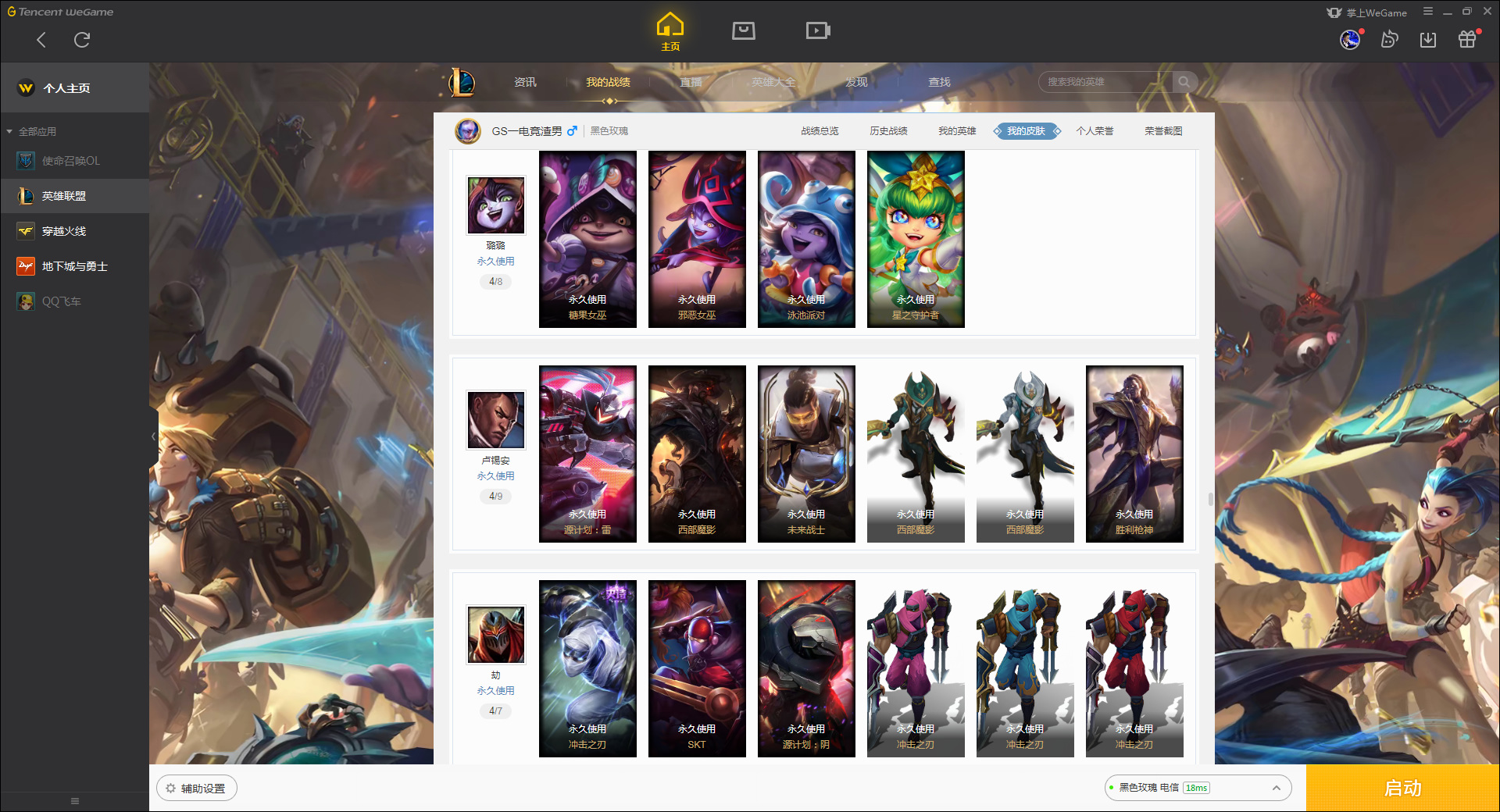This screenshot has height=812, width=1500.
Task: Open the 我的英雄 sub-tab
Action: pyautogui.click(x=957, y=131)
